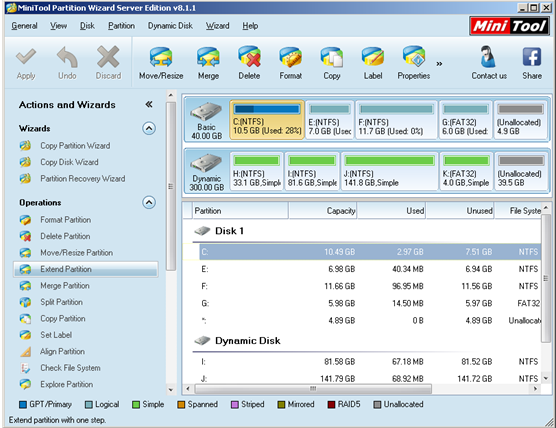The width and height of the screenshot is (556, 428).
Task: Click the Copy Partition icon in sidebar
Action: 25,318
